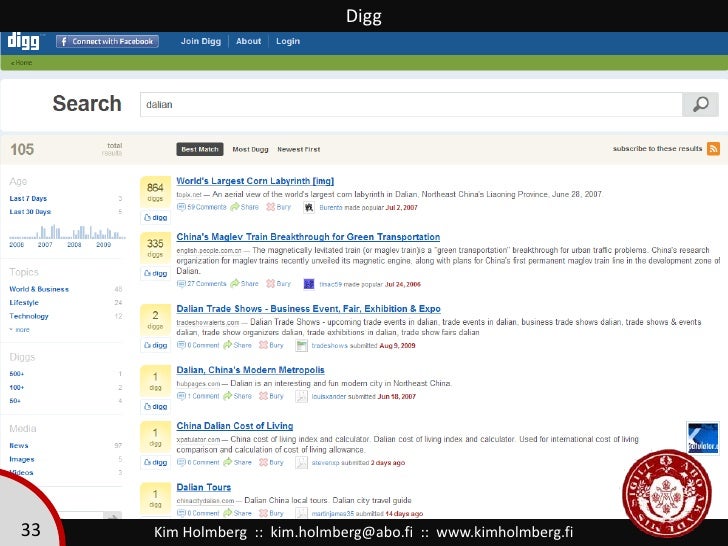This screenshot has height=546, width=728.
Task: Share the Corn Labyrinth story
Action: pos(245,207)
